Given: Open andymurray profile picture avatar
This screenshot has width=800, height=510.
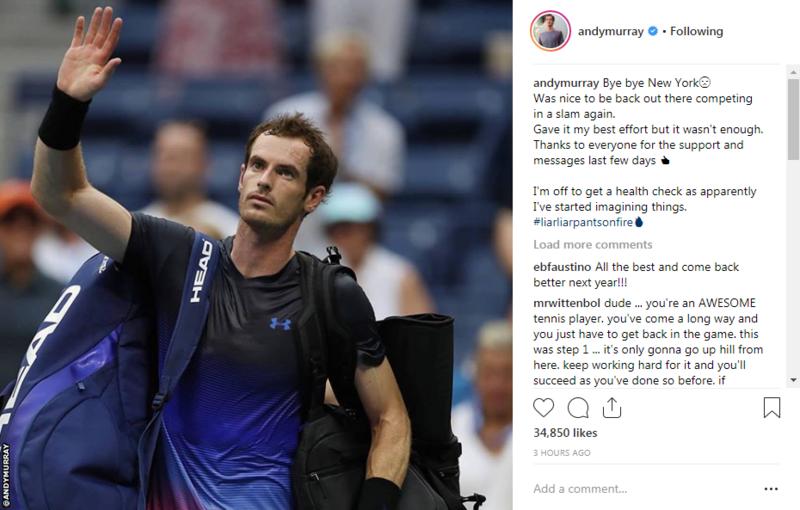Looking at the screenshot, I should pyautogui.click(x=551, y=31).
